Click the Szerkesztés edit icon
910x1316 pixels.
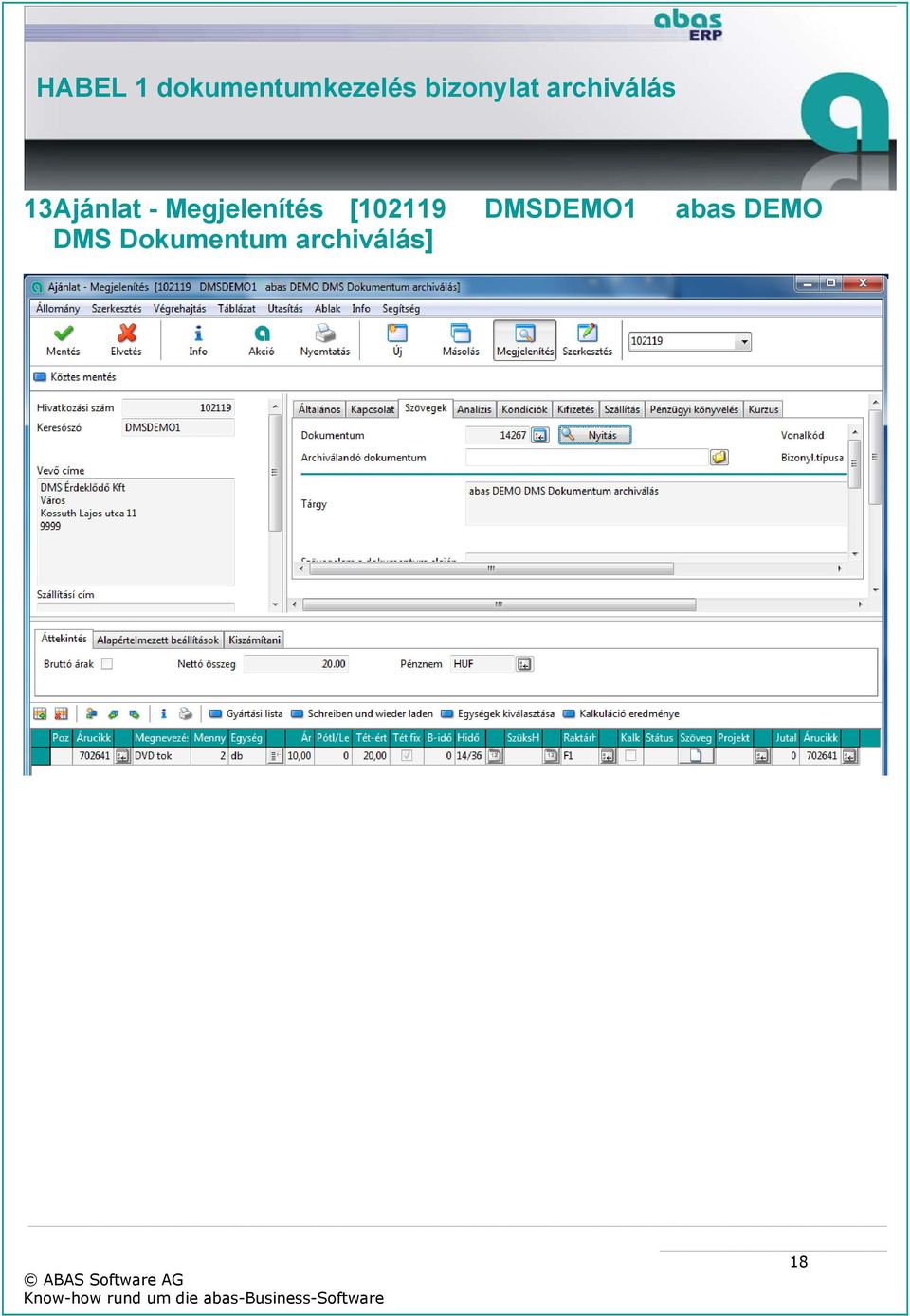coord(588,334)
